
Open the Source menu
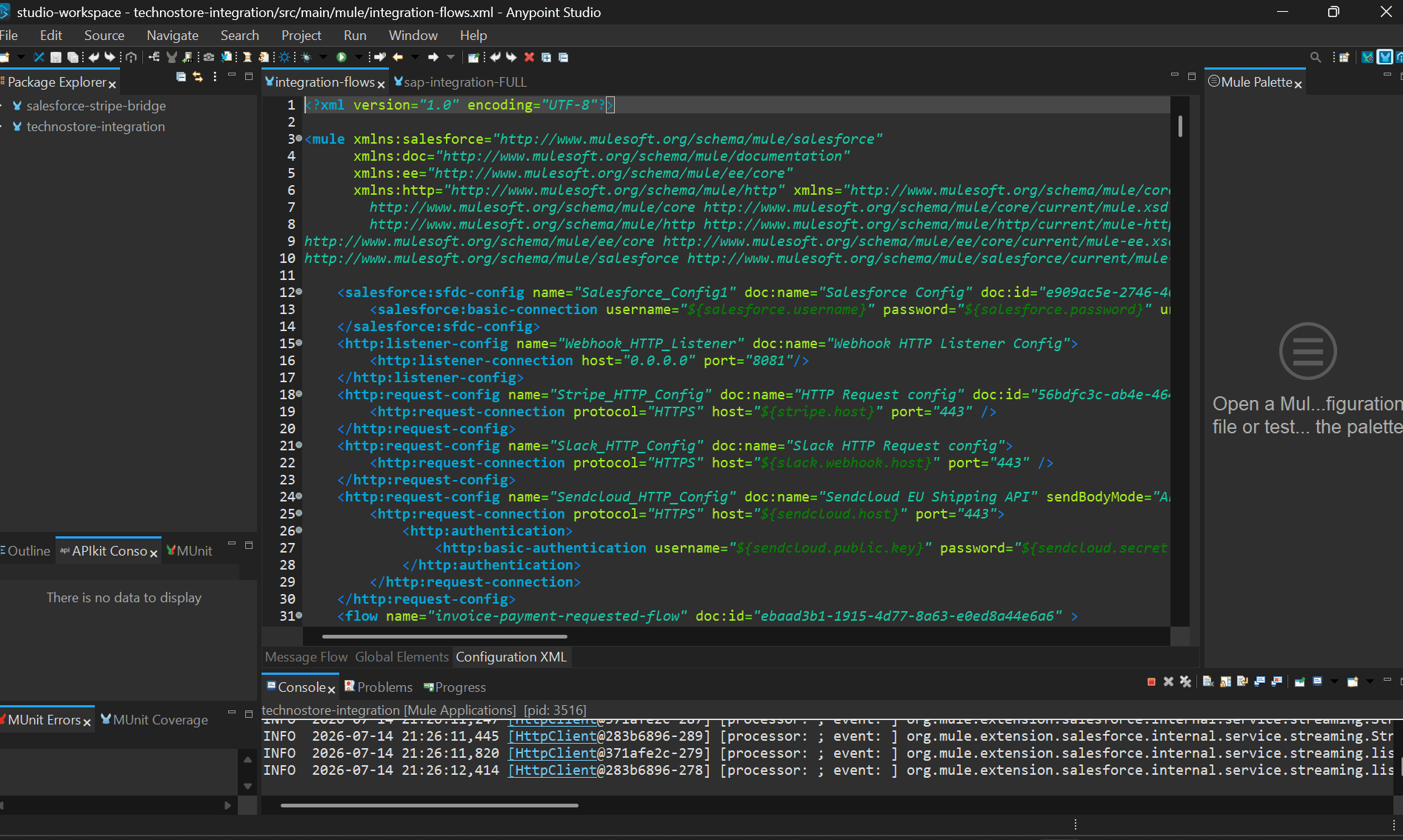pyautogui.click(x=104, y=35)
